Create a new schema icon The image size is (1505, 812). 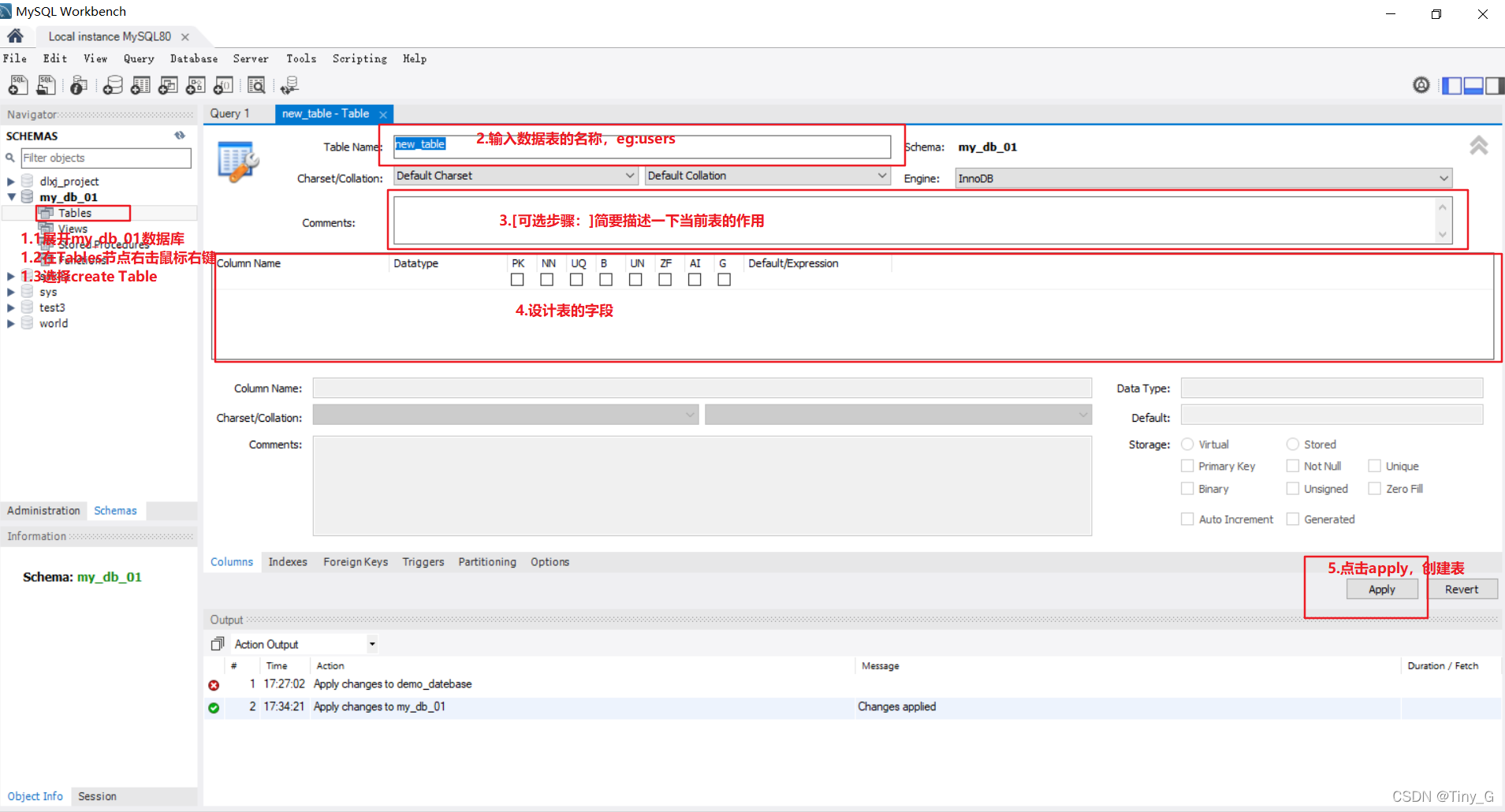point(113,85)
